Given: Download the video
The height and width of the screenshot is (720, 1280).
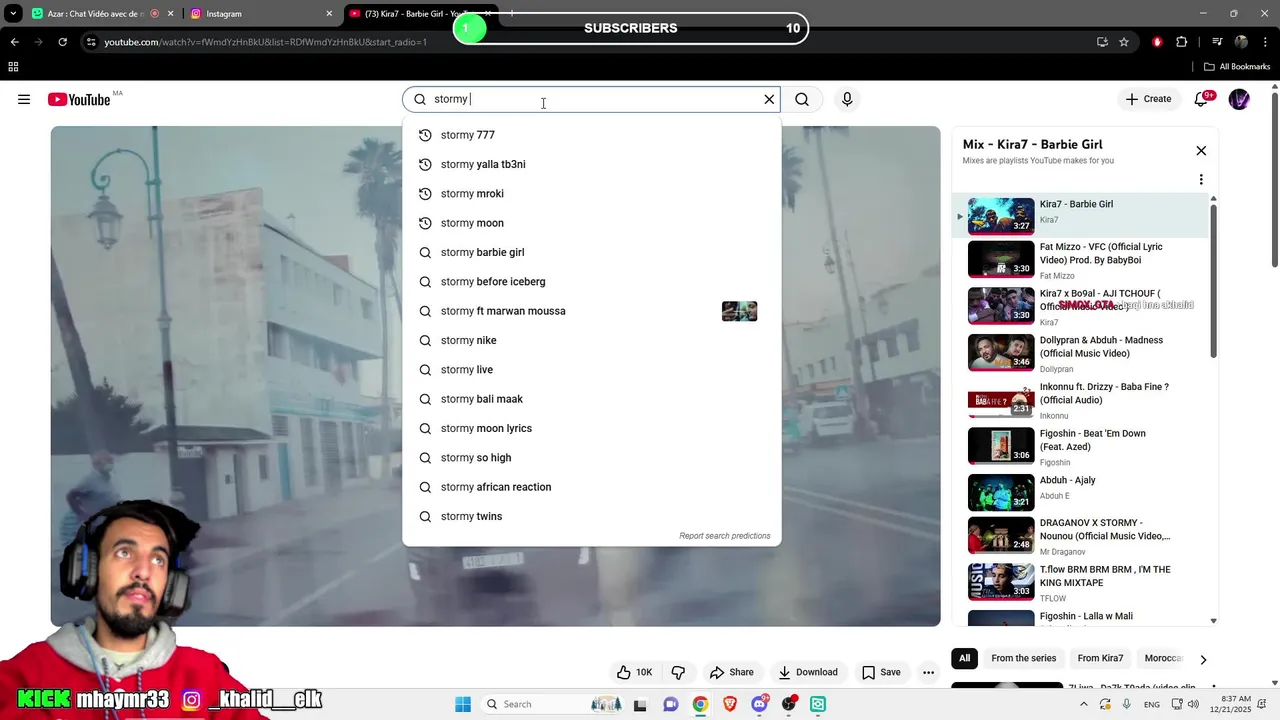Looking at the screenshot, I should coord(808,672).
